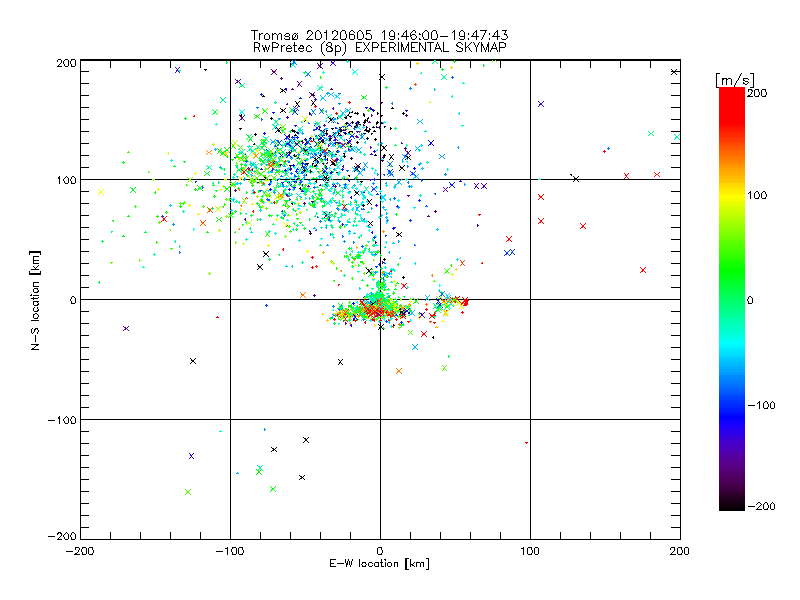Pick the black bottom end of velocity colorbar

732,506
